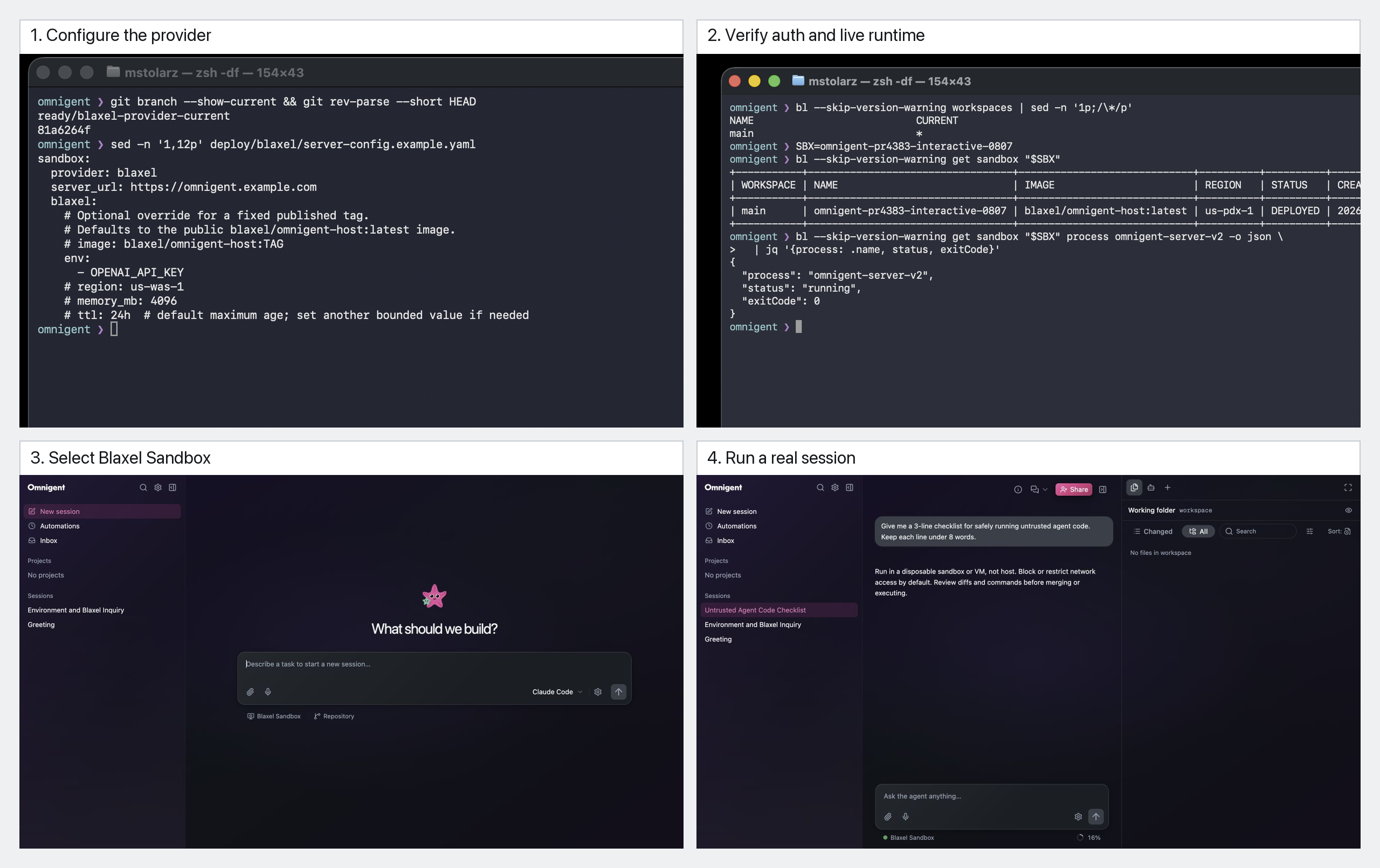Viewport: 1380px width, 868px height.
Task: Click search icon in the 'What should we build?' window sidebar
Action: tap(143, 487)
